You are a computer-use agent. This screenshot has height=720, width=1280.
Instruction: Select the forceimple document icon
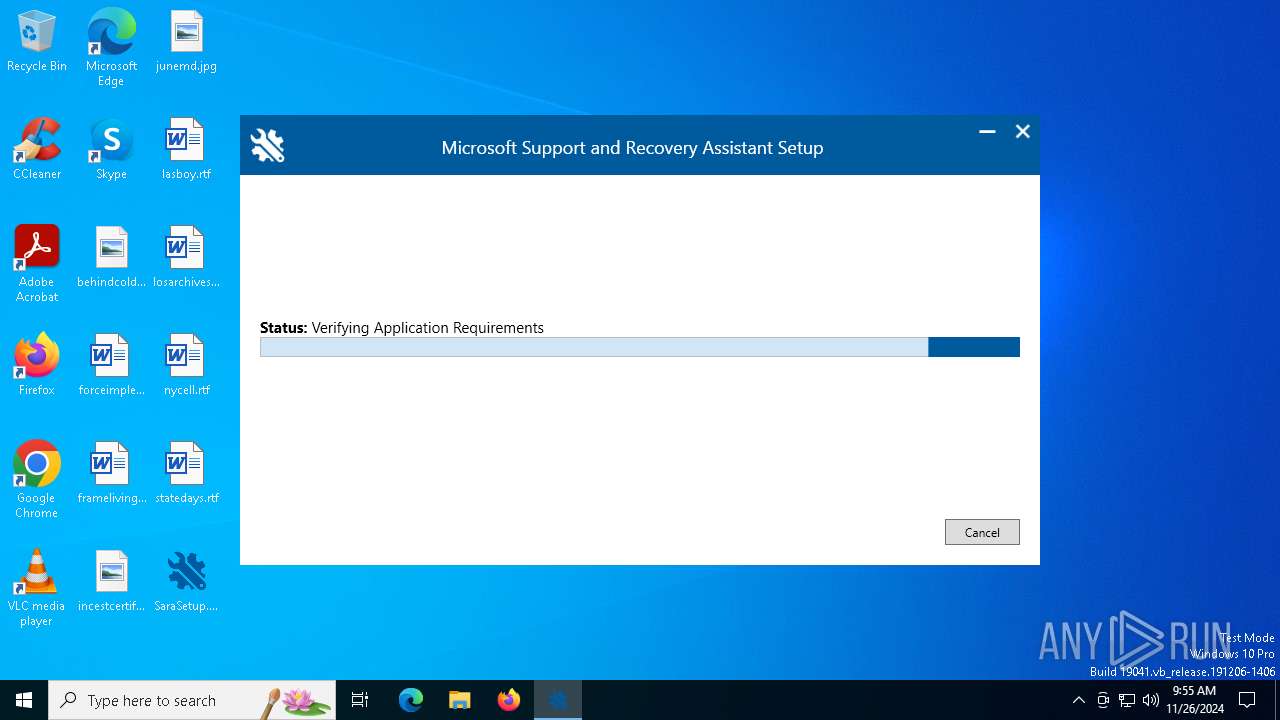[x=111, y=366]
